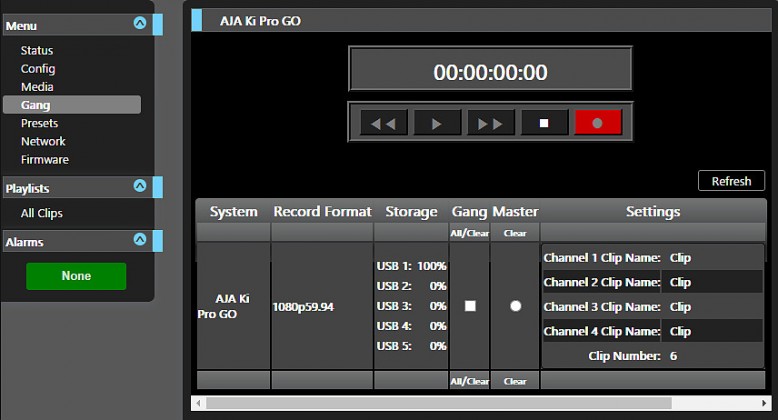The height and width of the screenshot is (420, 778).
Task: Click the Settings column header
Action: pyautogui.click(x=653, y=211)
